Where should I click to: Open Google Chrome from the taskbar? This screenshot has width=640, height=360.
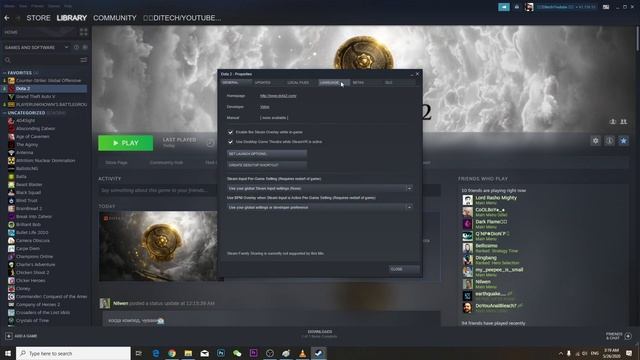pos(172,353)
